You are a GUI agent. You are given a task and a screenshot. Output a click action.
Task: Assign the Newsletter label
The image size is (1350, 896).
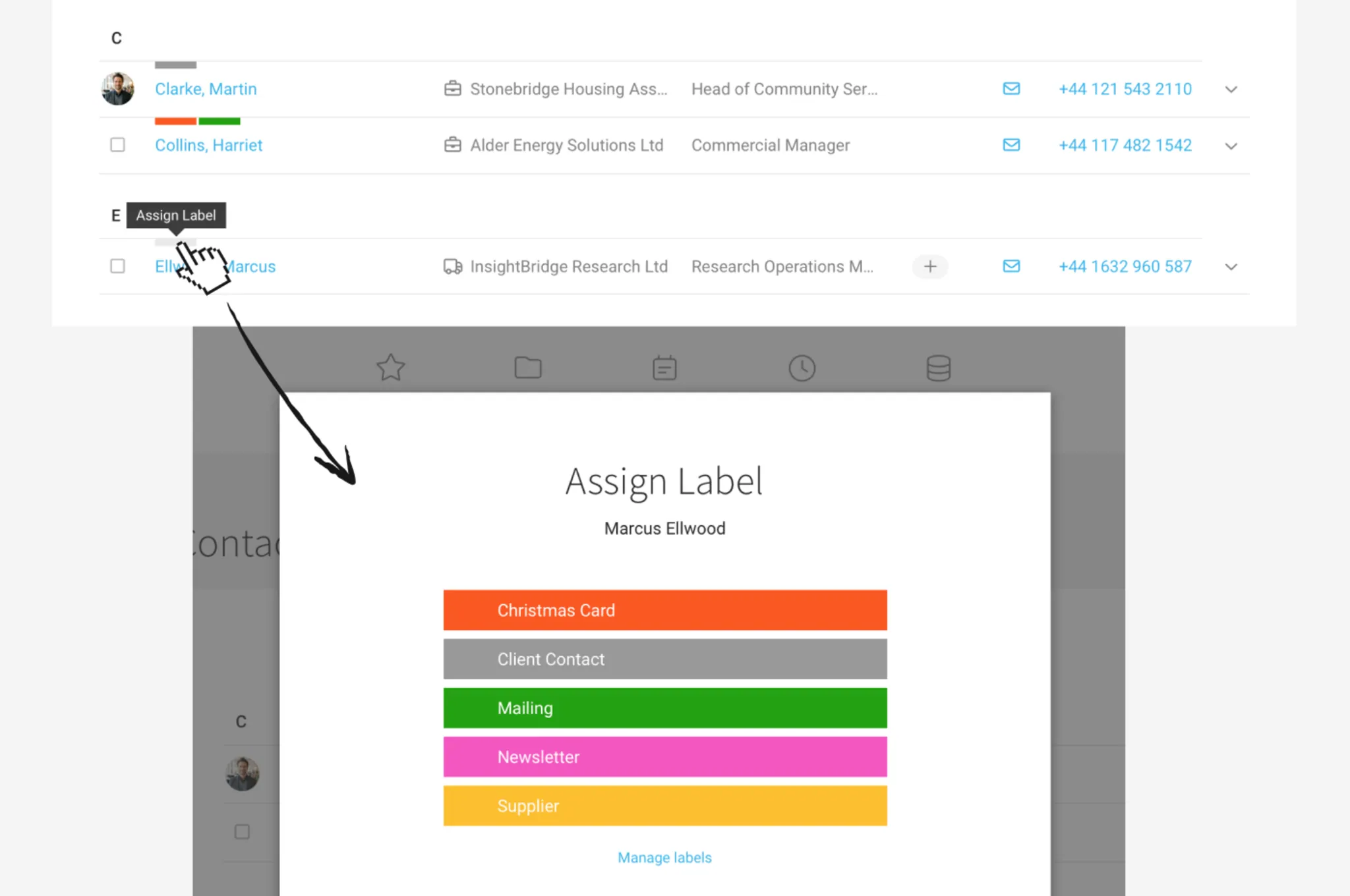[665, 756]
